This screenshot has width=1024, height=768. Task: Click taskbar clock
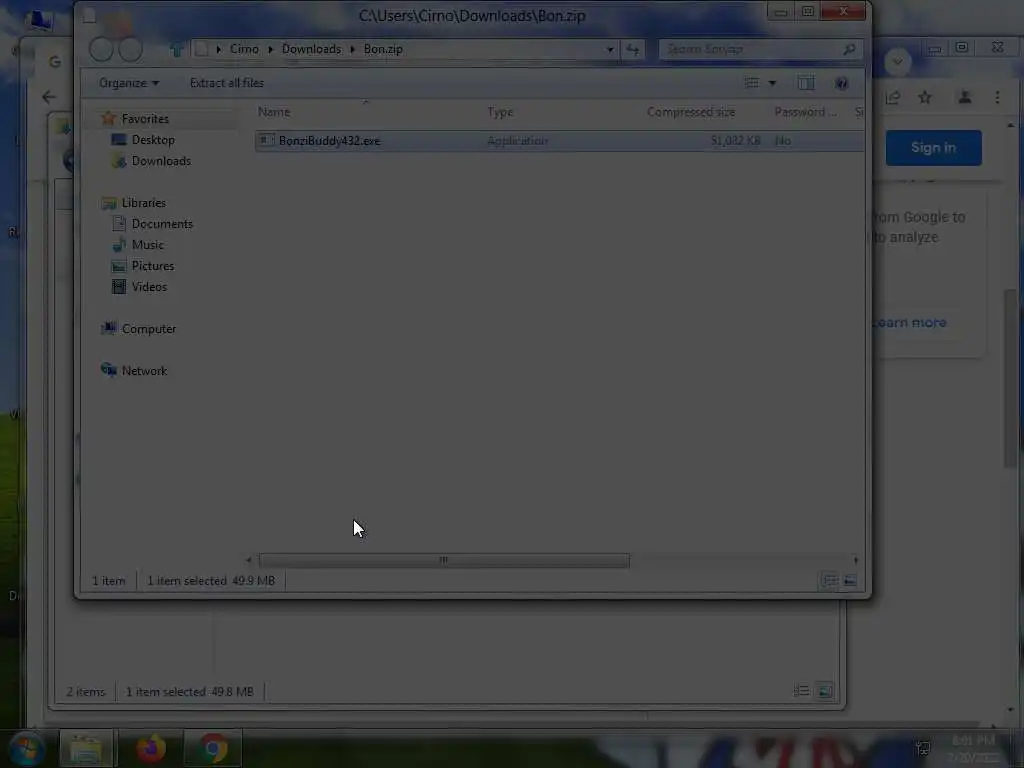[974, 748]
